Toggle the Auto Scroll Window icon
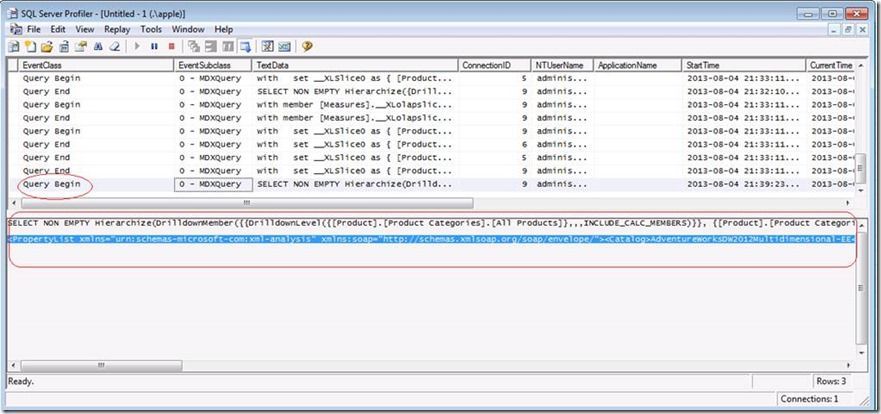This screenshot has height=414, width=881. [x=245, y=46]
